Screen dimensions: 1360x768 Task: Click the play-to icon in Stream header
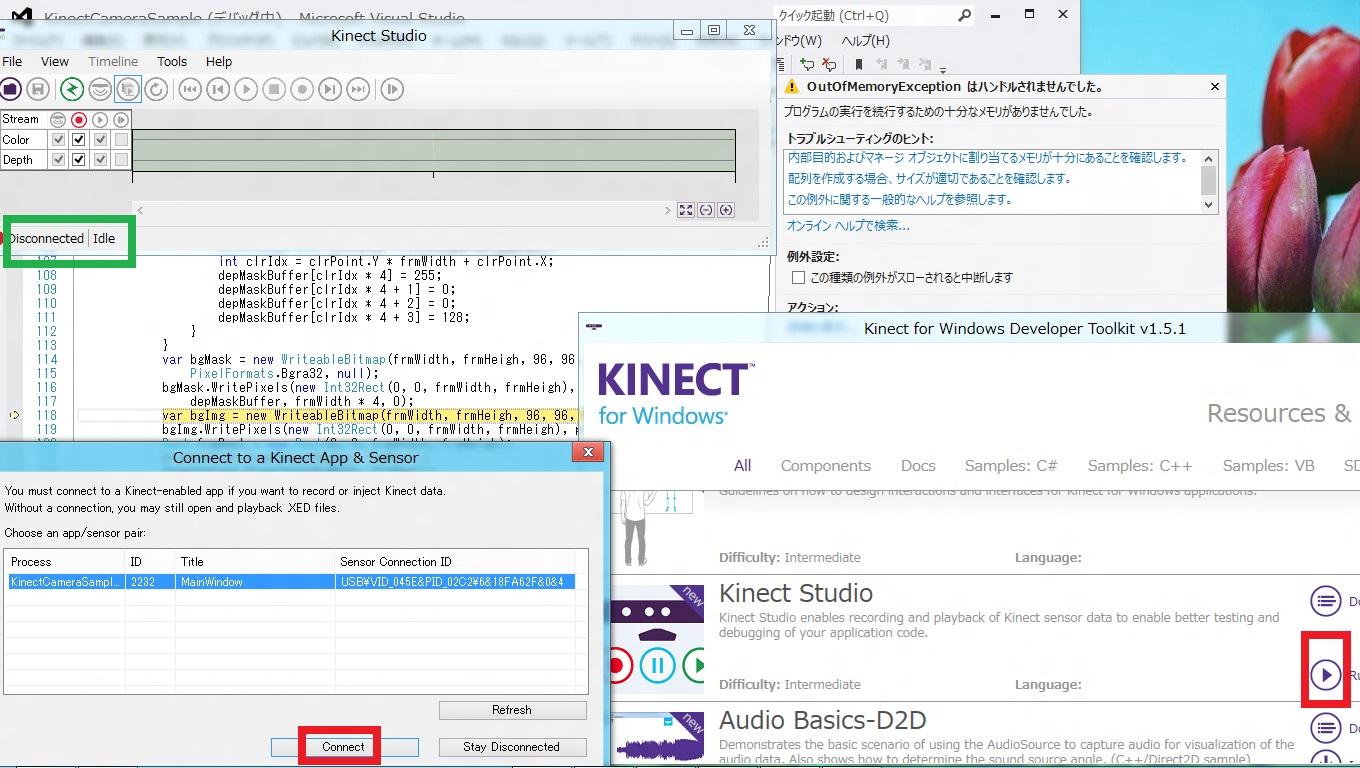pyautogui.click(x=121, y=119)
